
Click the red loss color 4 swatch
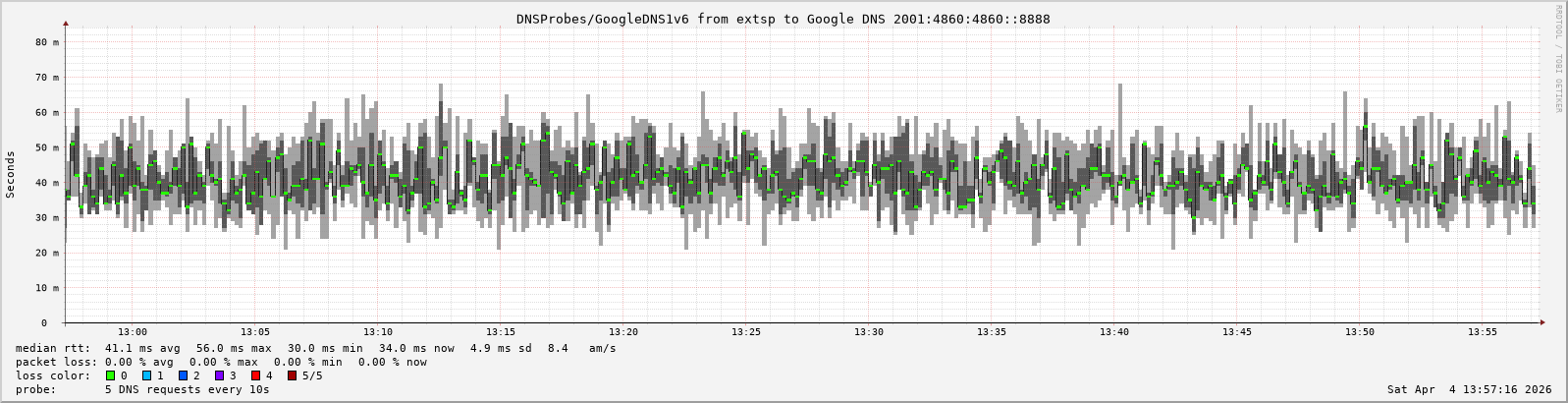tap(255, 375)
